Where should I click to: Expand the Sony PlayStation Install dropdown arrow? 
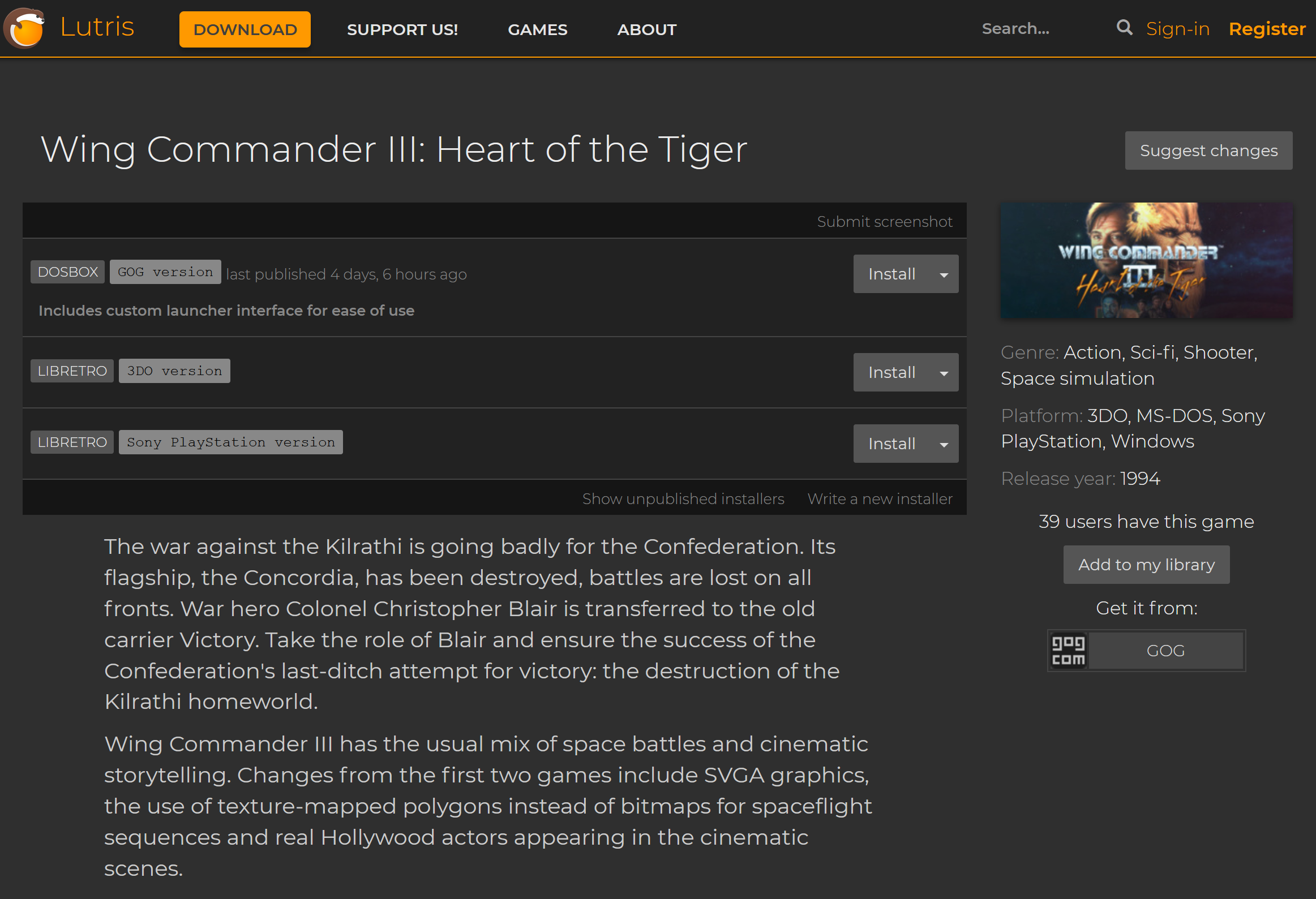point(944,444)
